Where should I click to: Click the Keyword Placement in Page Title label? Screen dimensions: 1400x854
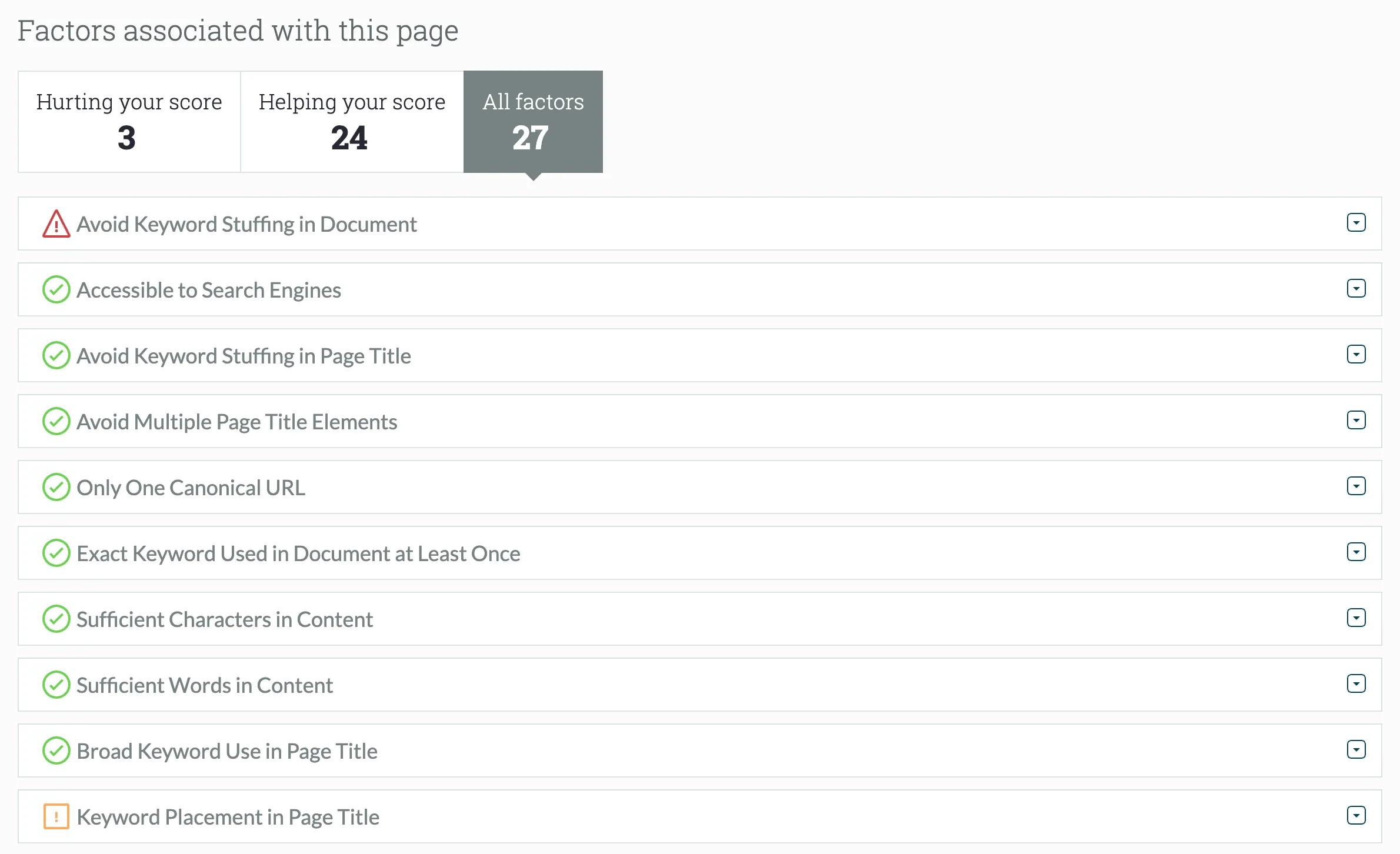(228, 818)
